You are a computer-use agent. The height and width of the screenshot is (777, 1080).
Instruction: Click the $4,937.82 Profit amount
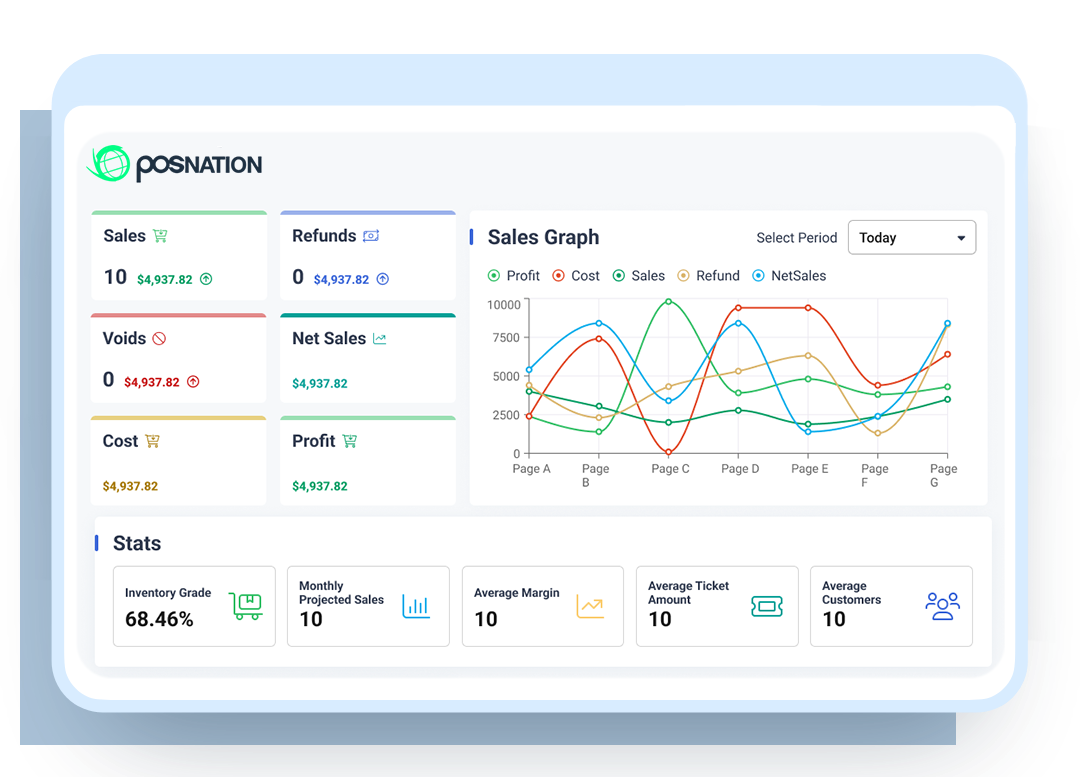pyautogui.click(x=320, y=486)
